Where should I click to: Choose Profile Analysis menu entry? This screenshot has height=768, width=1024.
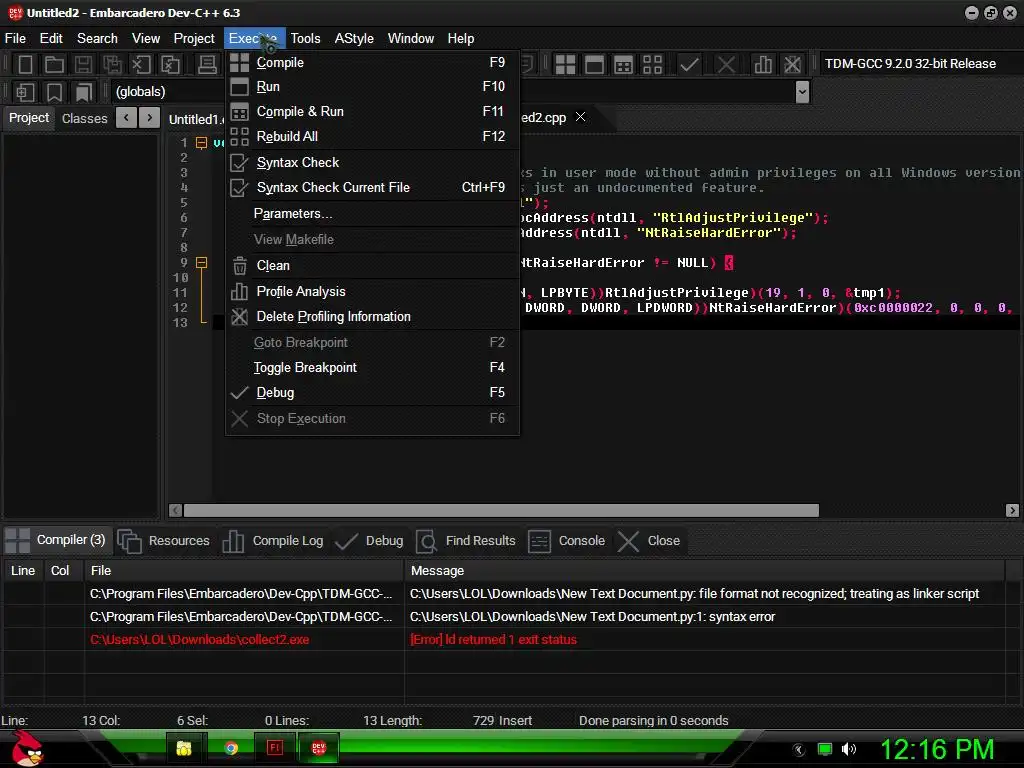pyautogui.click(x=372, y=291)
